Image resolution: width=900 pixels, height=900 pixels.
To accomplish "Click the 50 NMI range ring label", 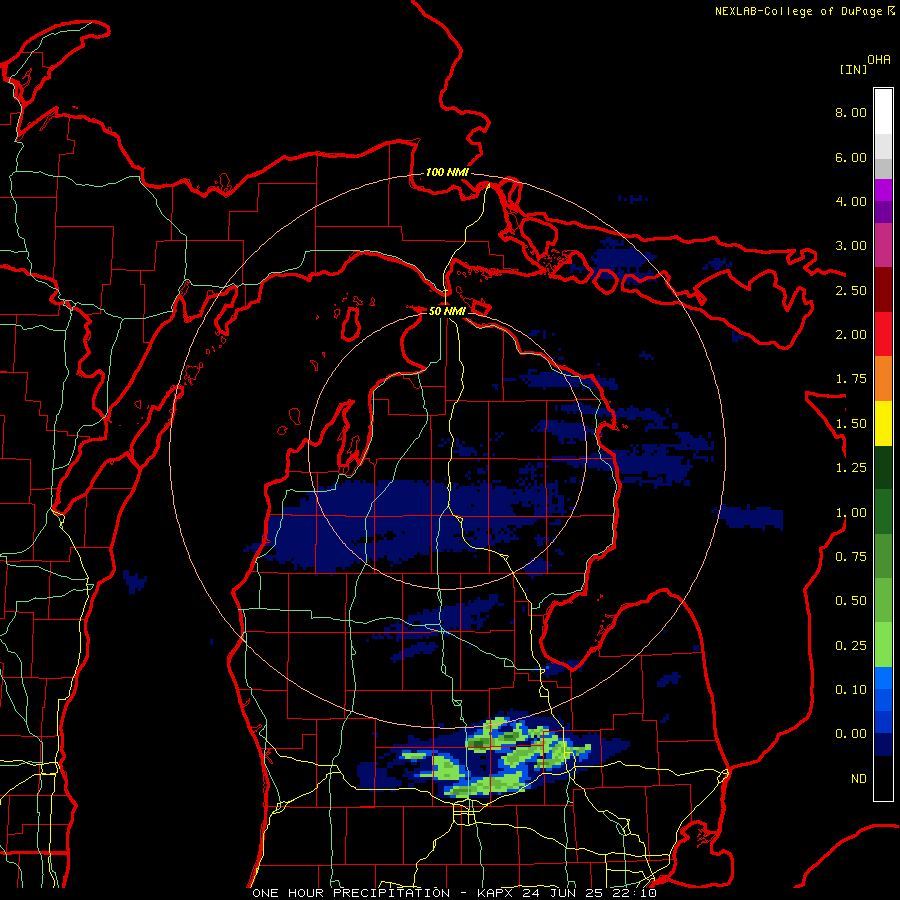I will click(x=447, y=311).
